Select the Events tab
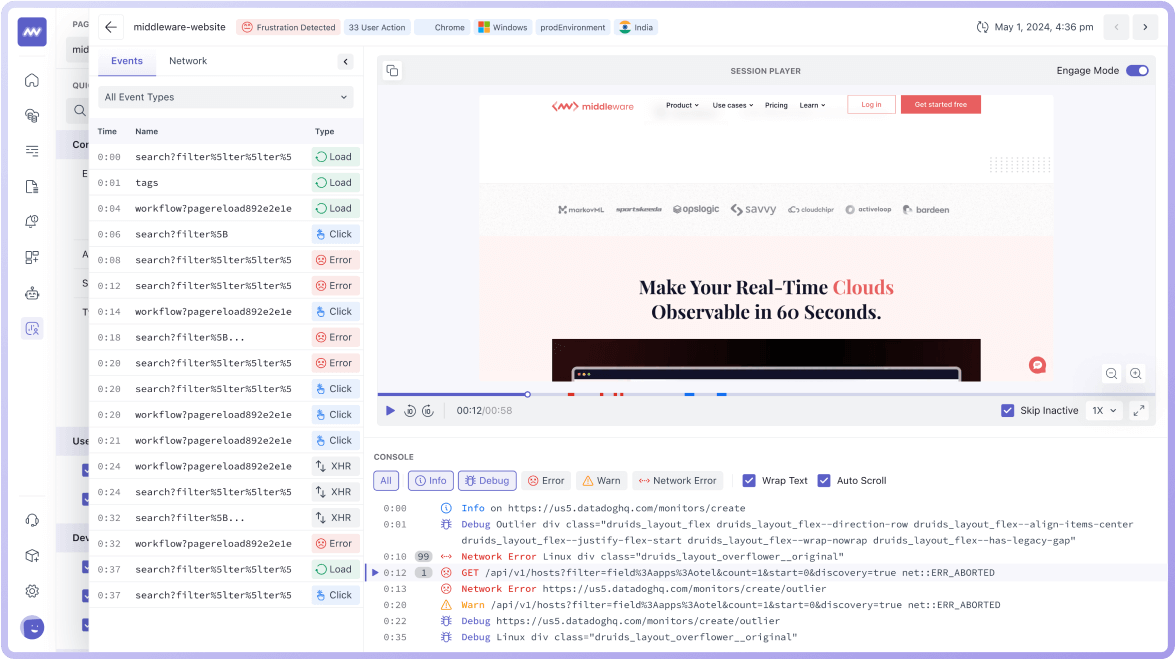Image resolution: width=1175 pixels, height=659 pixels. (x=127, y=61)
